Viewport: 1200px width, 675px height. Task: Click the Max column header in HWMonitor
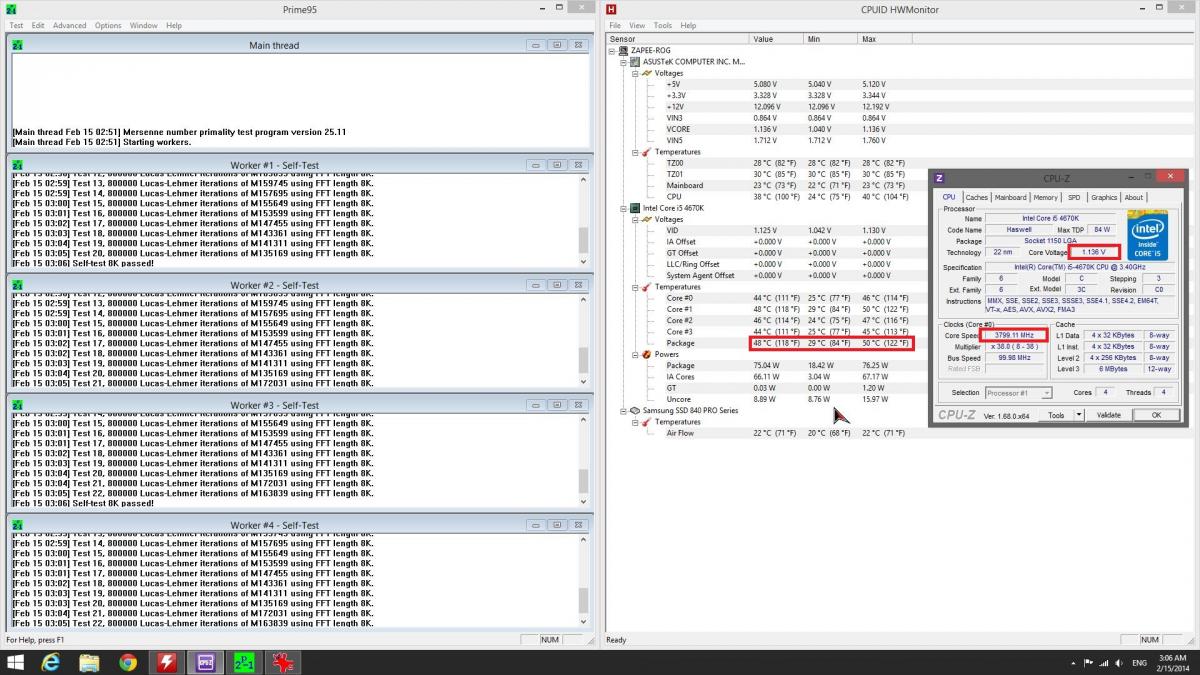pos(885,39)
